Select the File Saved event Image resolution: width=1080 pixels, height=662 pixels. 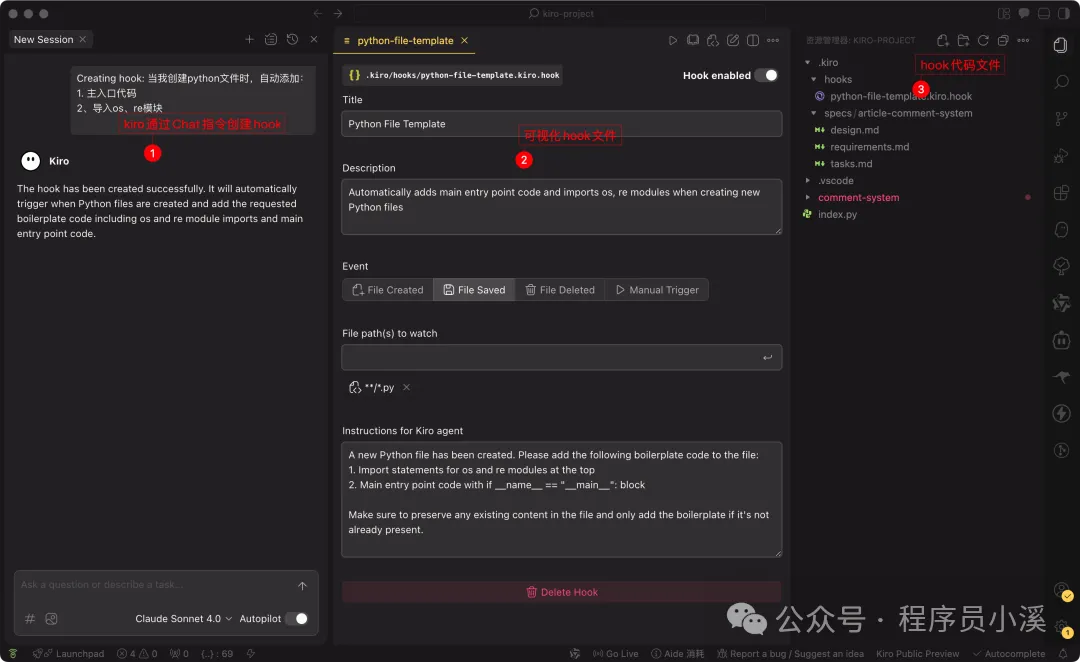point(474,290)
